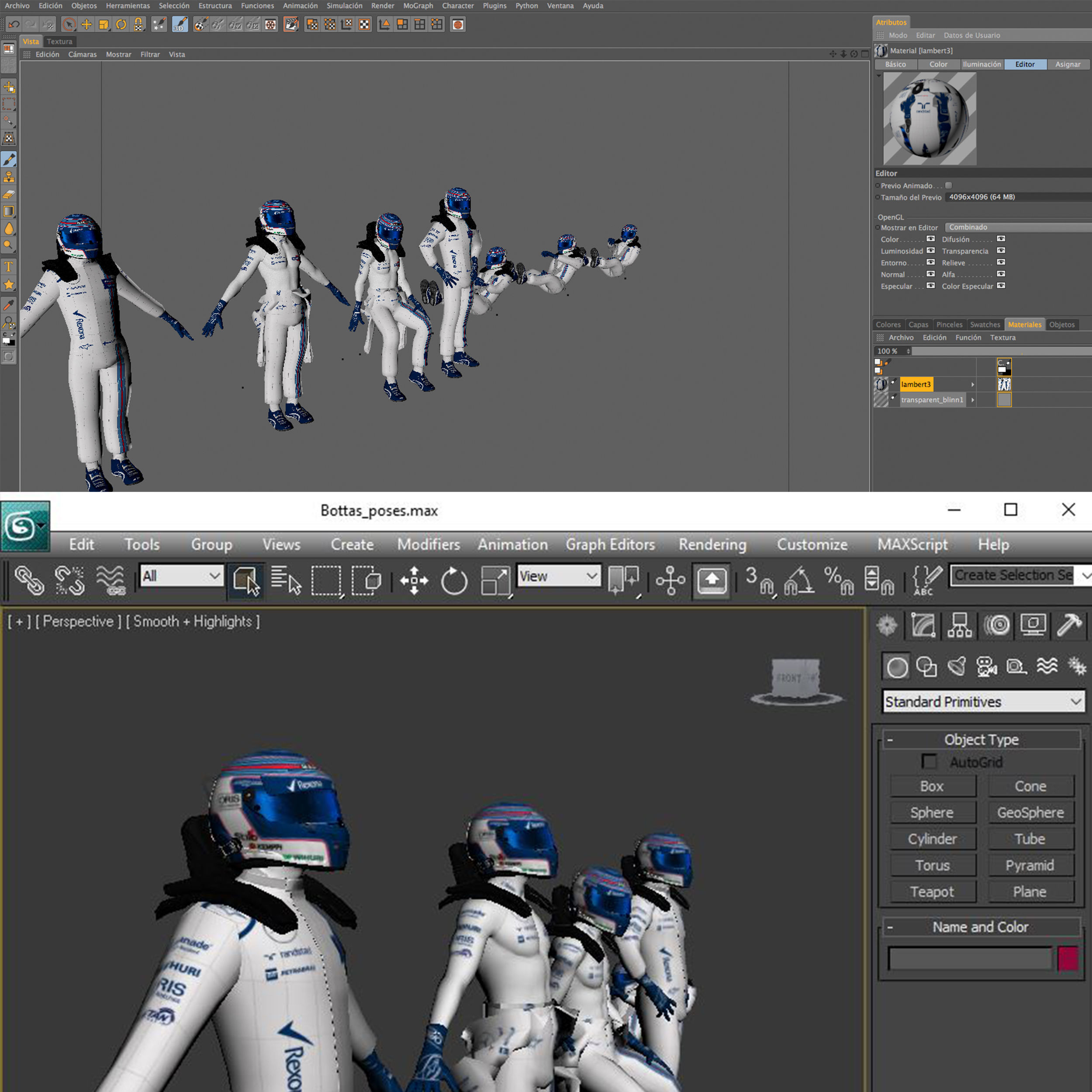The width and height of the screenshot is (1092, 1092).
Task: Select the Move tool in 3ds Max toolbar
Action: (414, 580)
